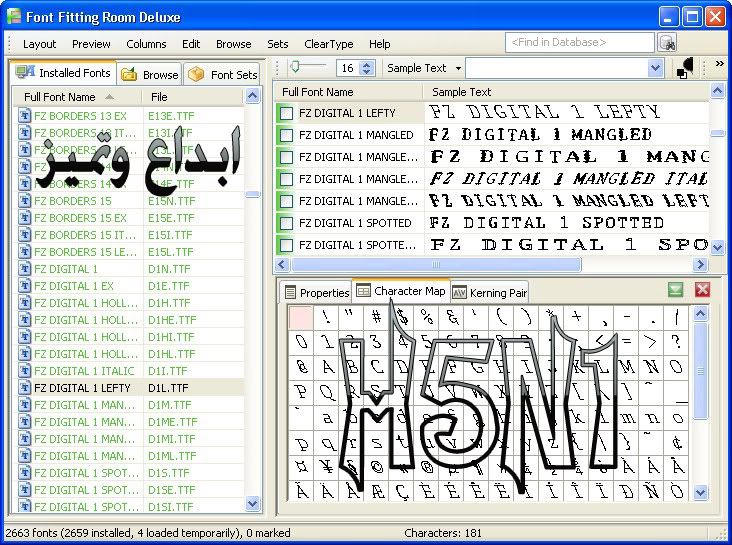
Task: Click the database search icon next to Find field
Action: pyautogui.click(x=667, y=43)
